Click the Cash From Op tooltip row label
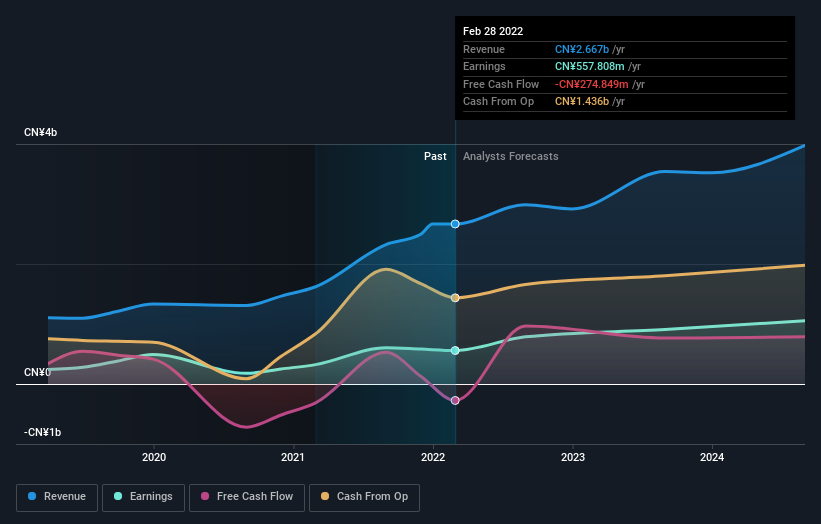The image size is (821, 524). click(x=498, y=102)
